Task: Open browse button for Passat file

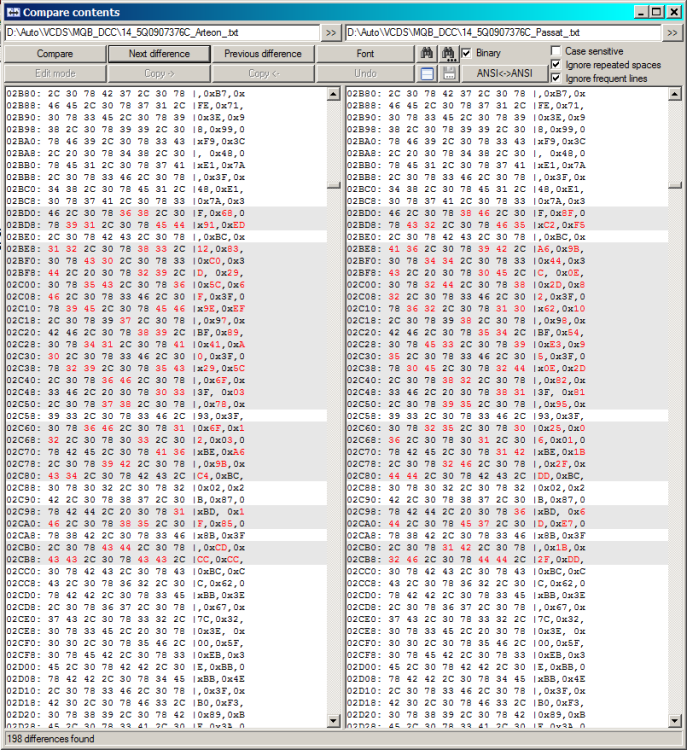Action: 671,33
